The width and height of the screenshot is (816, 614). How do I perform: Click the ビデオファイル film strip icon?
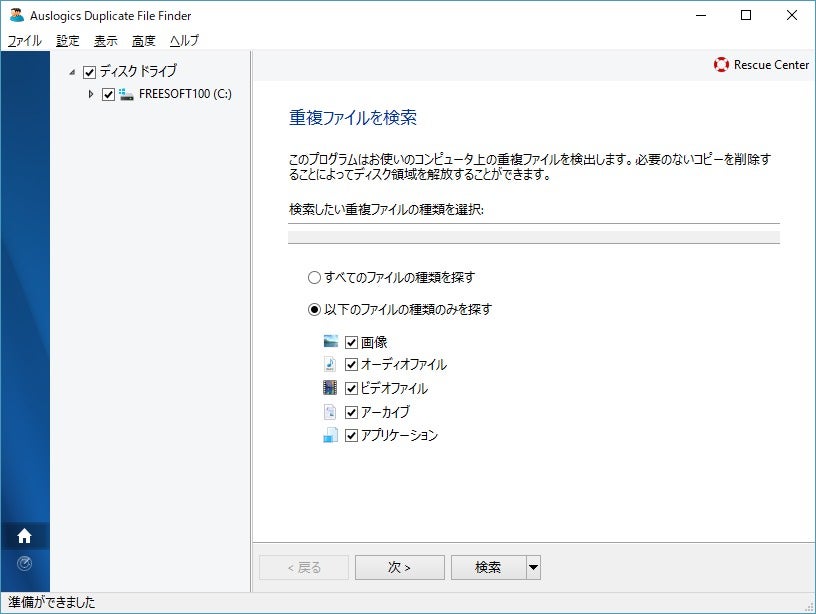330,387
